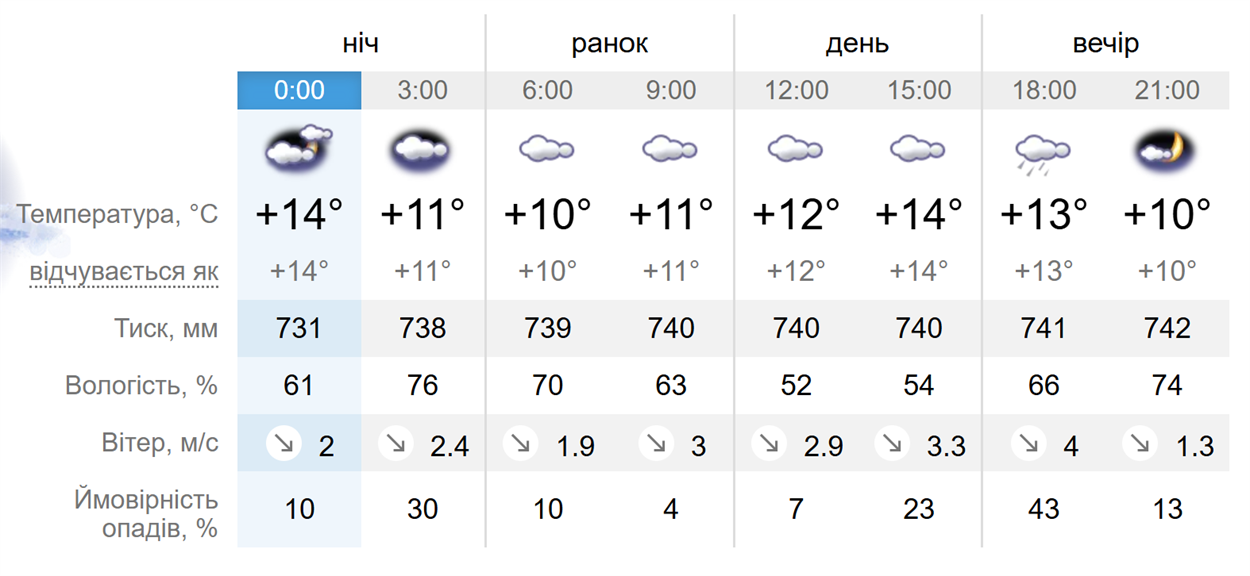Click the wind arrow beside 4 m/s
Viewport: 1250px width, 576px height.
pyautogui.click(x=1029, y=443)
